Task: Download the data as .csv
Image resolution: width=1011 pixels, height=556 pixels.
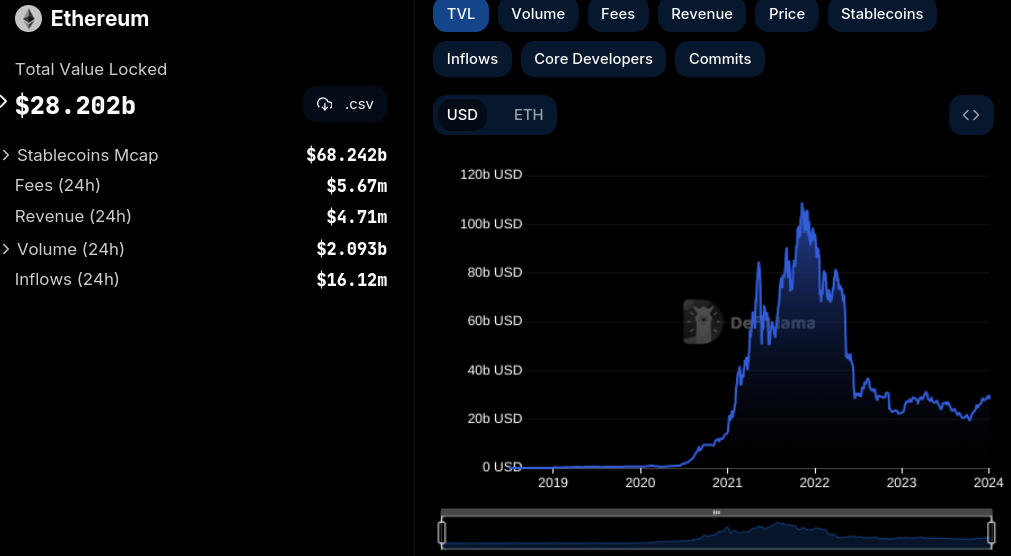Action: tap(345, 104)
